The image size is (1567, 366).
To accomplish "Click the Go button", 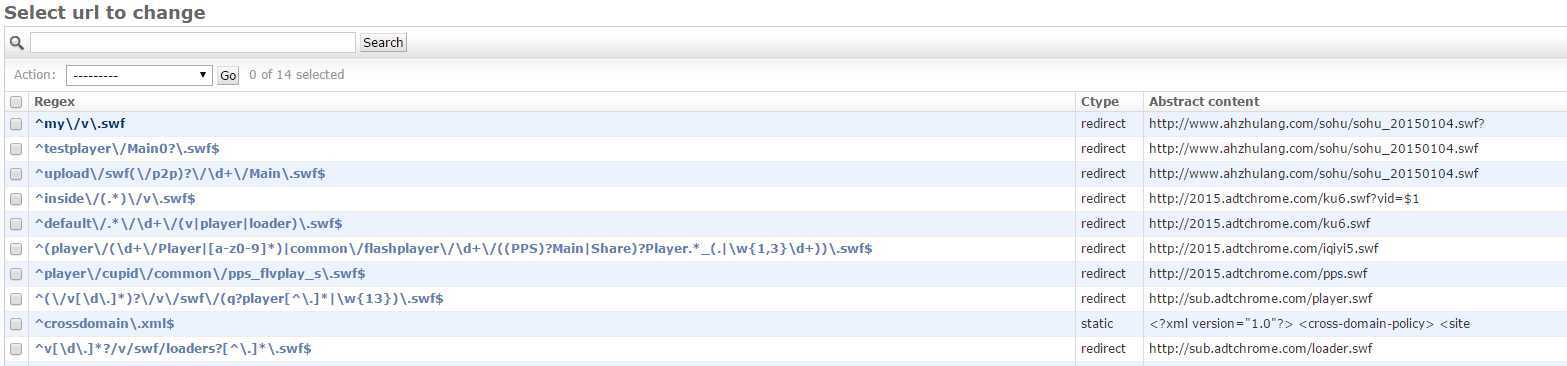I will click(x=228, y=76).
